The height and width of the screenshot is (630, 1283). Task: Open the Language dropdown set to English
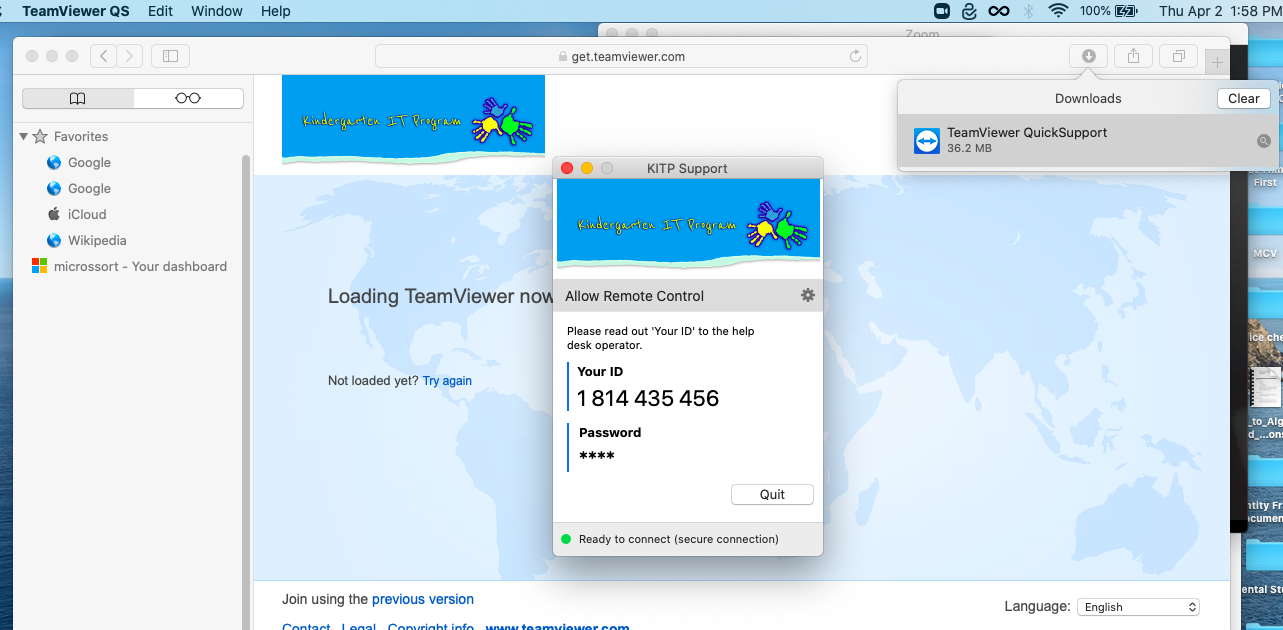1138,607
